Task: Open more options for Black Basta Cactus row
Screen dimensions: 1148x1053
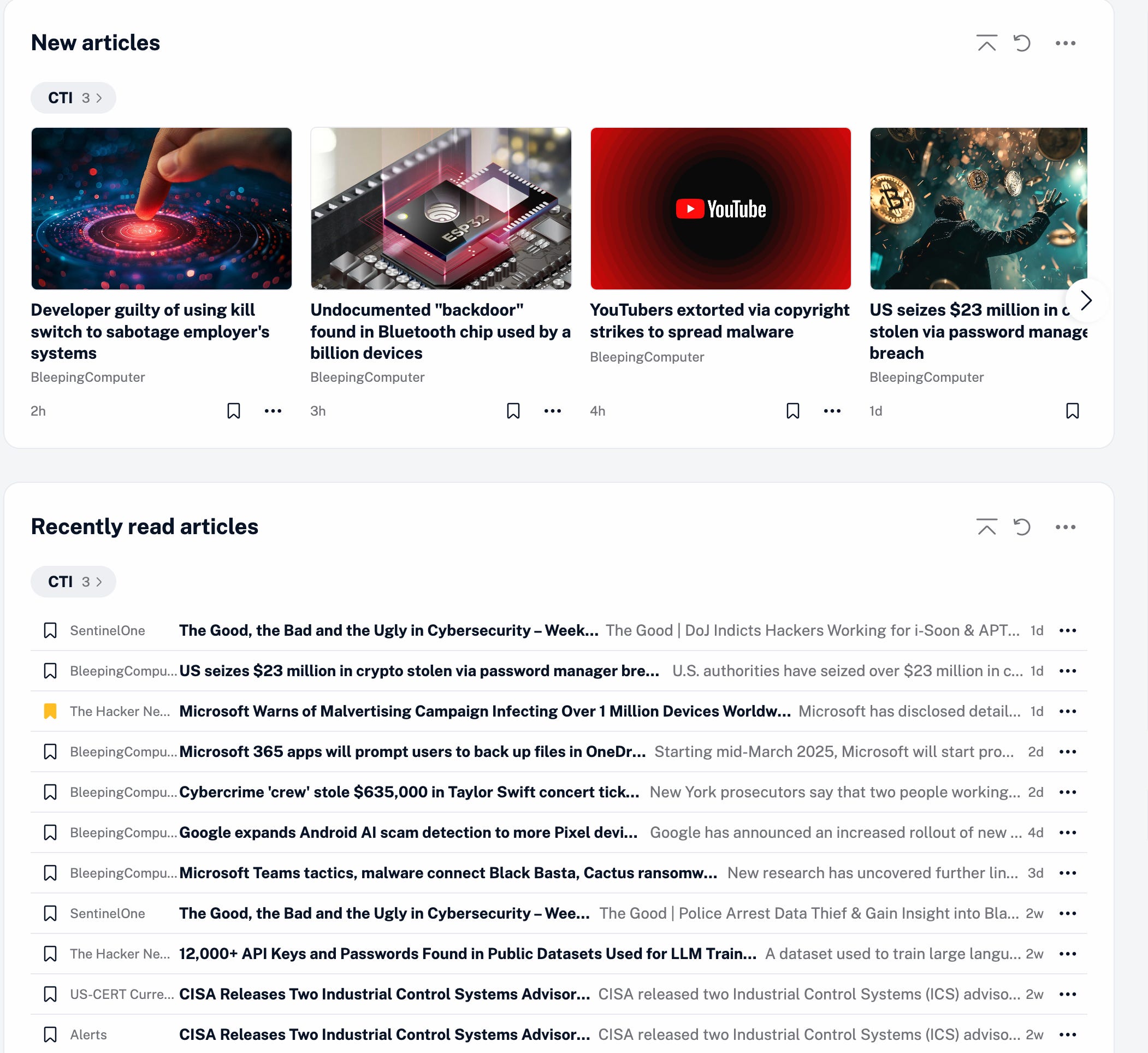Action: [1068, 873]
